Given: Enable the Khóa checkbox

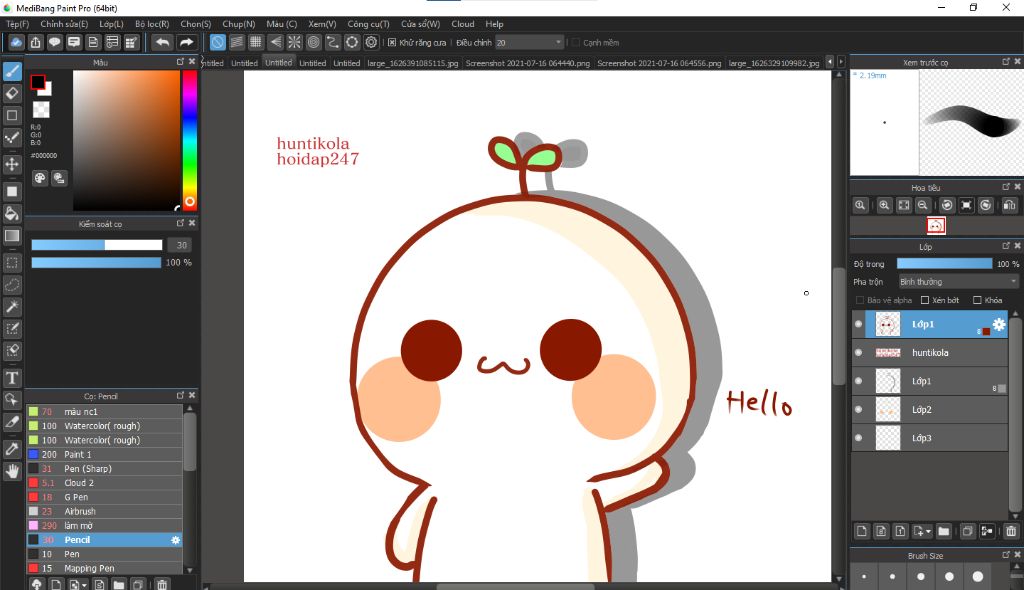Looking at the screenshot, I should tap(977, 300).
